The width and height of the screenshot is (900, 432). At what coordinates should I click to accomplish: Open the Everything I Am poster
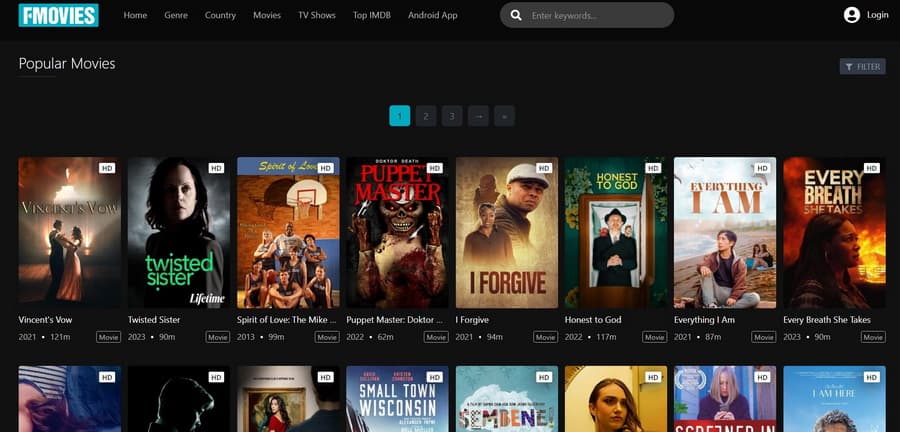725,233
